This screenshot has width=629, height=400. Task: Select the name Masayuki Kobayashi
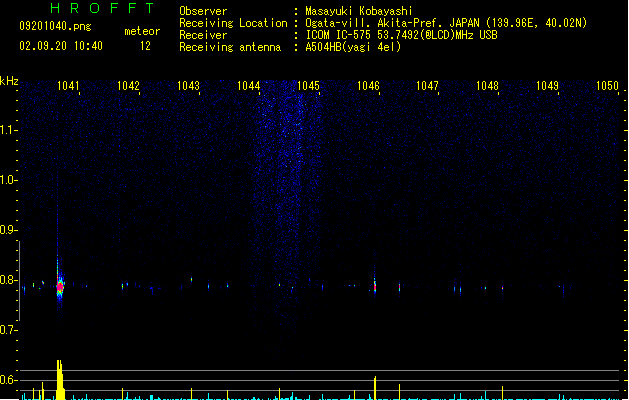point(359,11)
